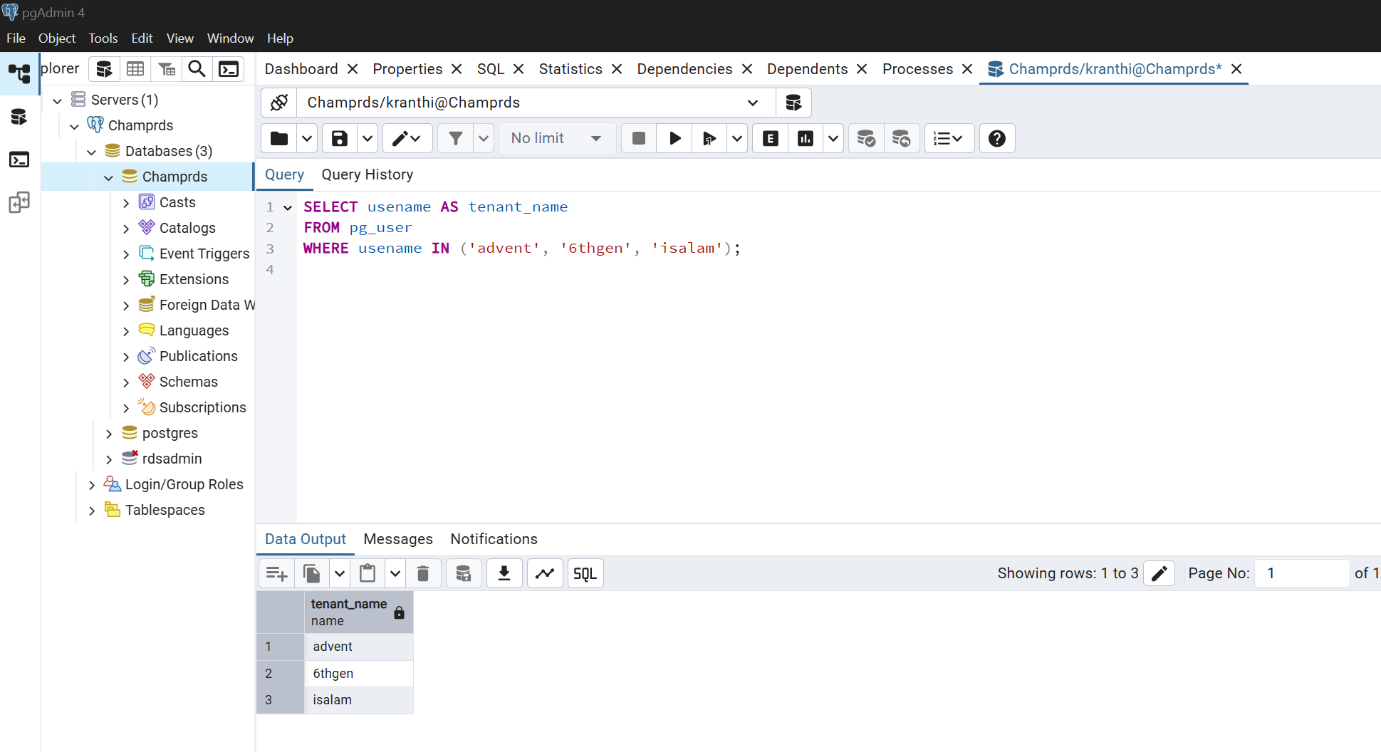Click the Search Objects magnifier icon
This screenshot has height=752, width=1381.
(x=197, y=69)
